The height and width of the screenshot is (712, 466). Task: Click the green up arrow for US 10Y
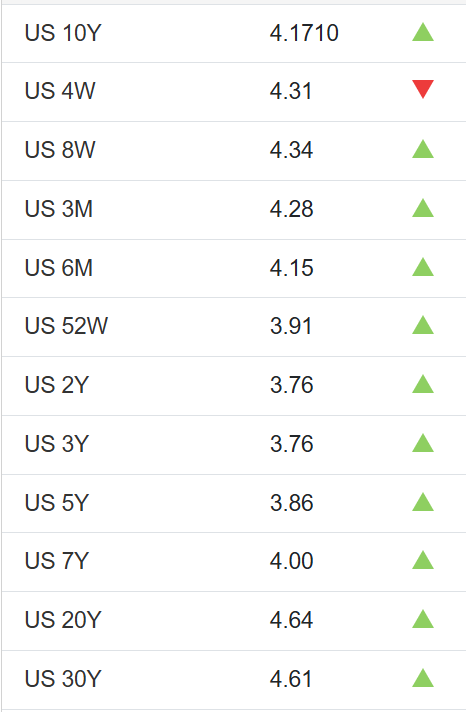423,32
